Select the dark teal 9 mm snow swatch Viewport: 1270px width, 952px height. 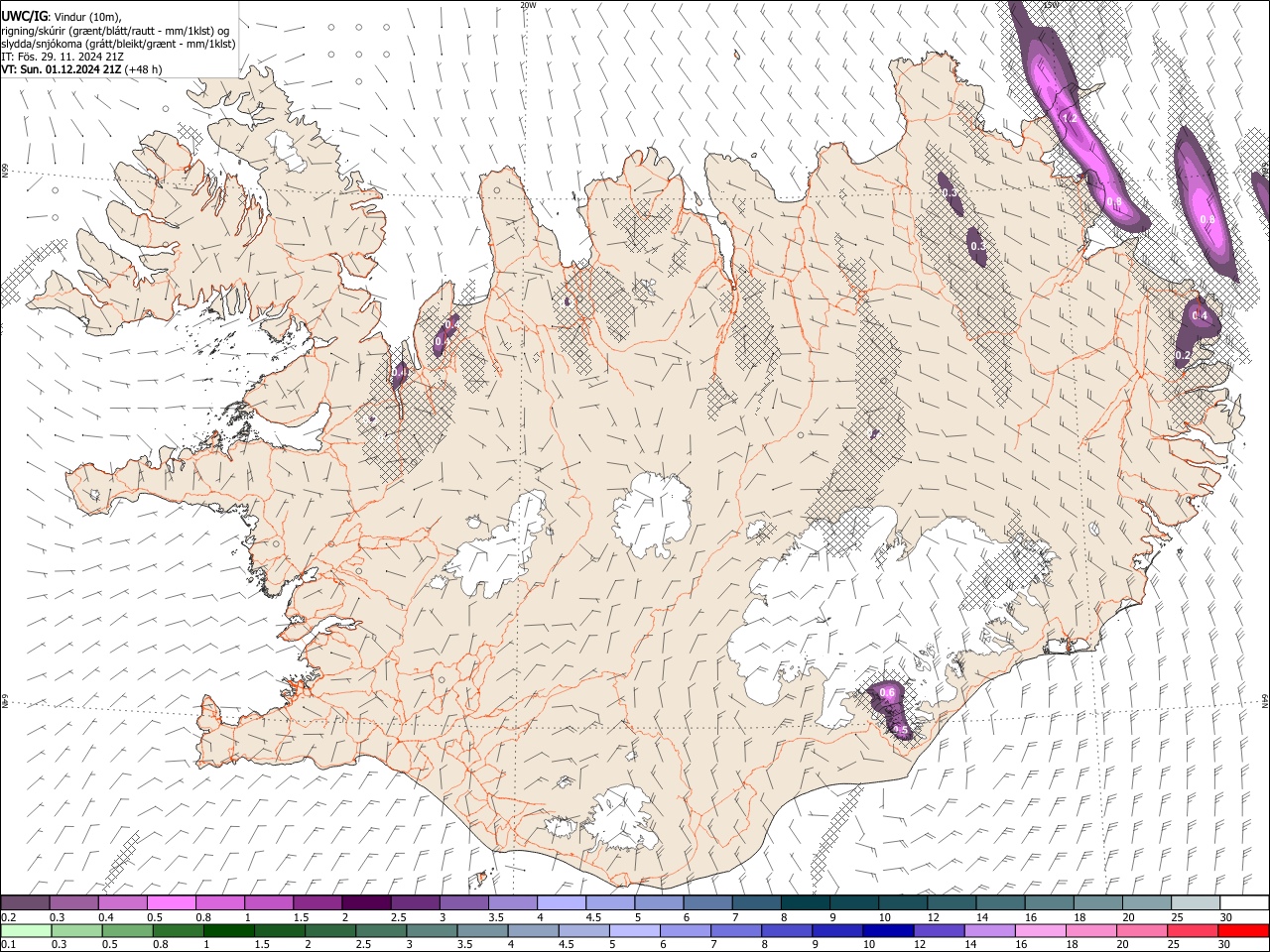[x=806, y=902]
